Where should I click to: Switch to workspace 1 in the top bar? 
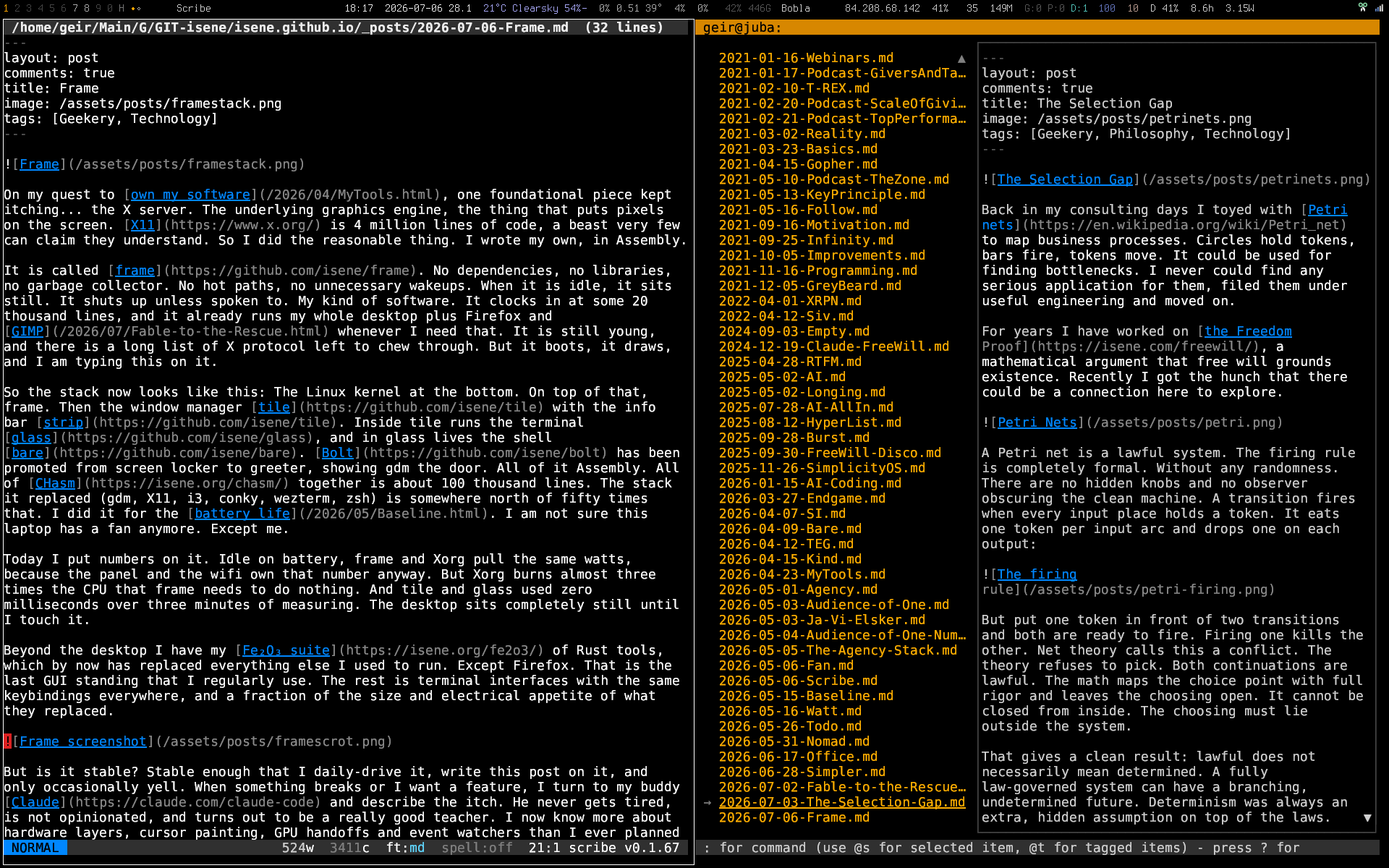coord(6,8)
